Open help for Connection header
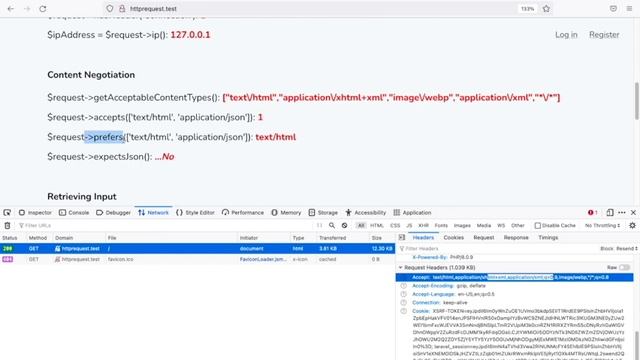The image size is (640, 360). coord(404,302)
